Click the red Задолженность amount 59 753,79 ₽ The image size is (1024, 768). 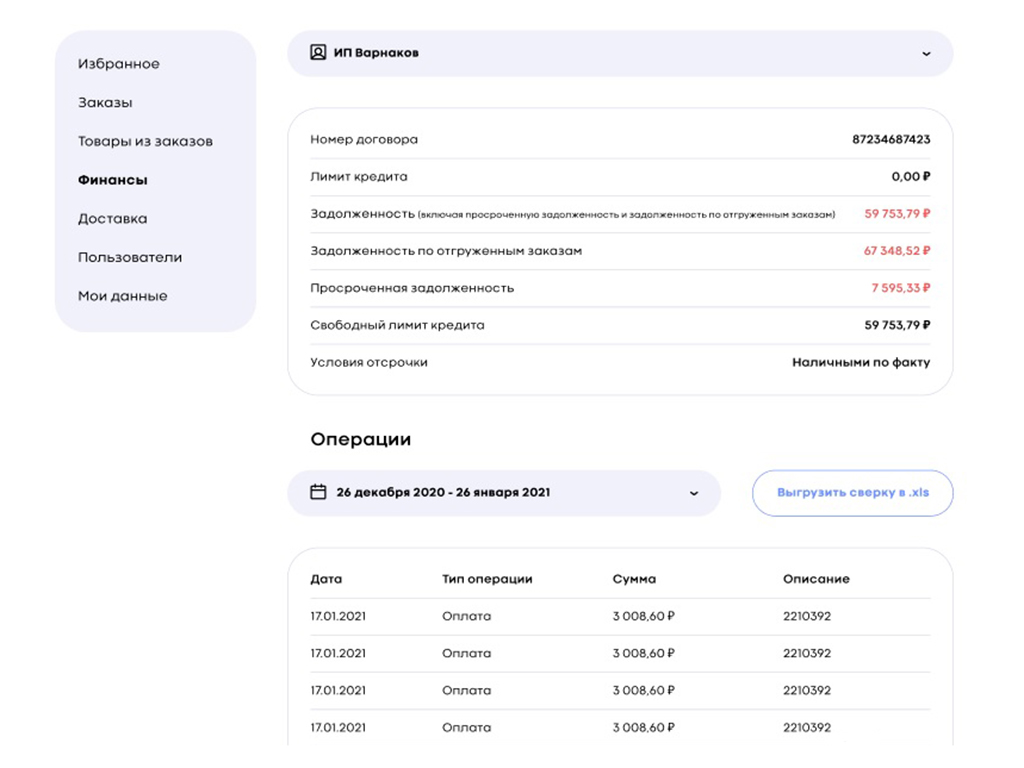click(897, 214)
